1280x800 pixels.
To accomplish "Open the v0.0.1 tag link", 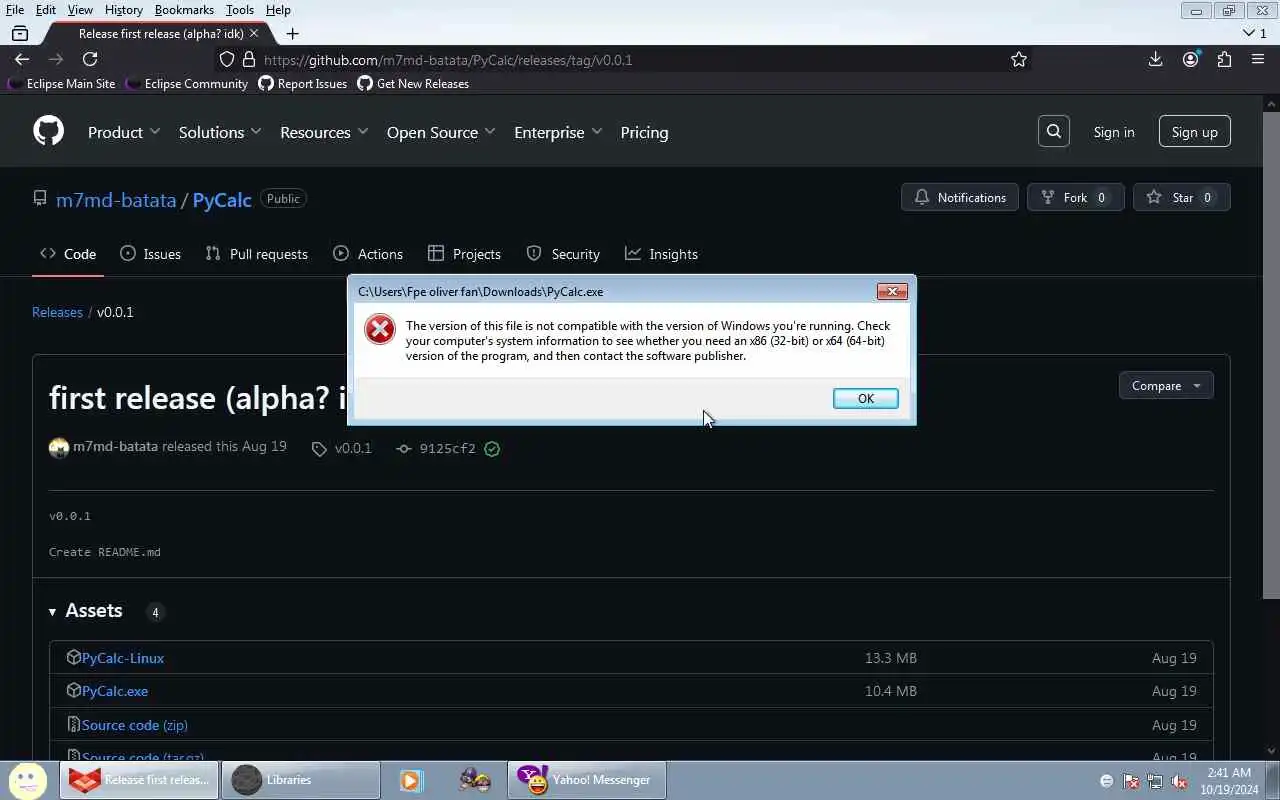I will tap(341, 448).
